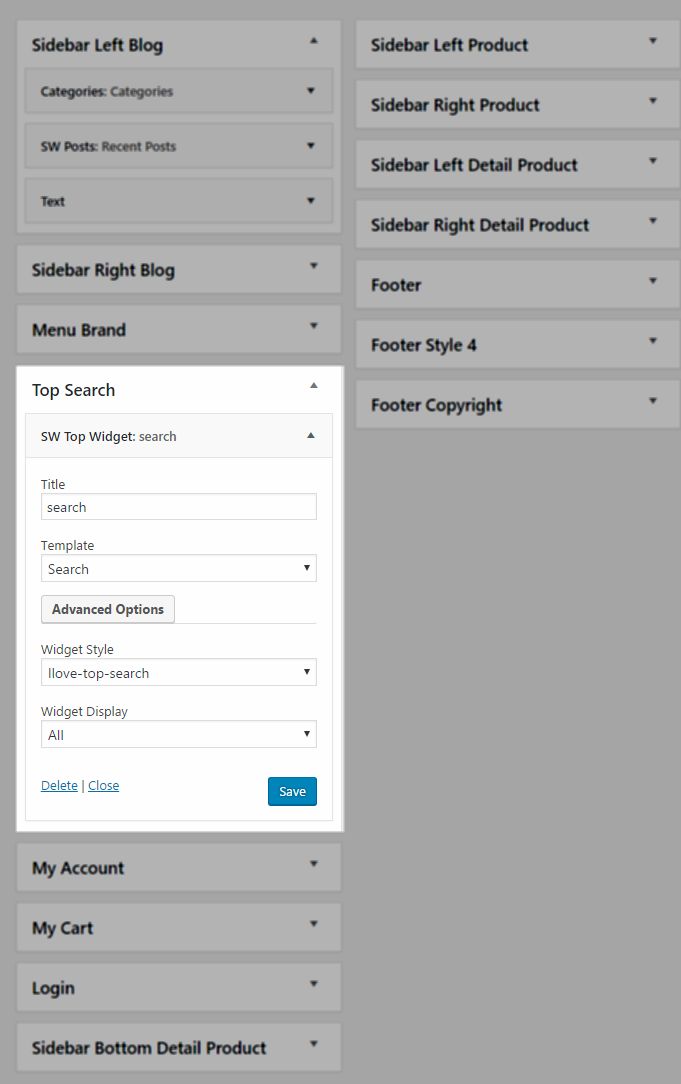Open the Widget Style dropdown
681x1084 pixels.
178,673
